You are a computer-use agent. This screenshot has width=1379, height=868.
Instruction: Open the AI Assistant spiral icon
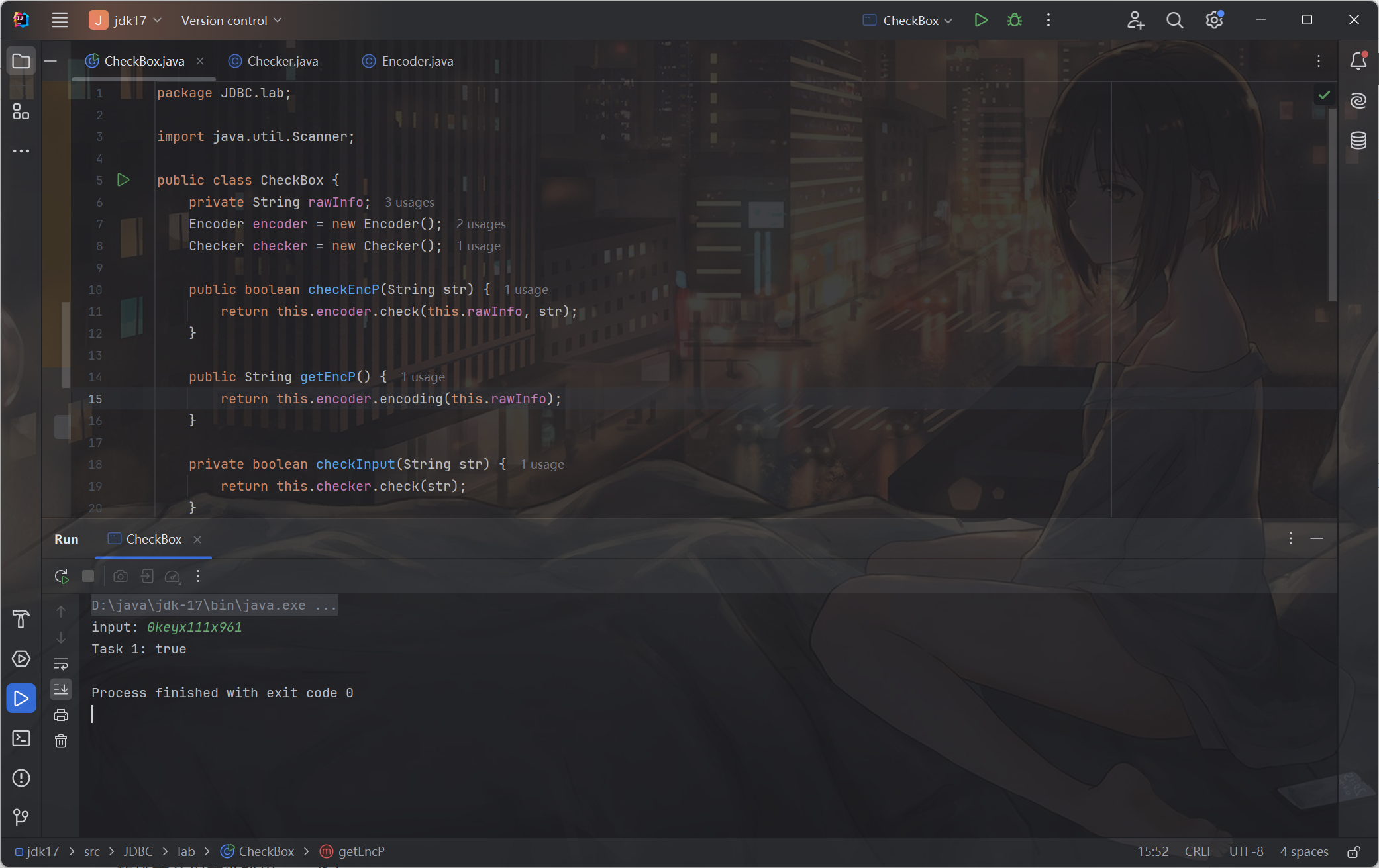pyautogui.click(x=1358, y=101)
